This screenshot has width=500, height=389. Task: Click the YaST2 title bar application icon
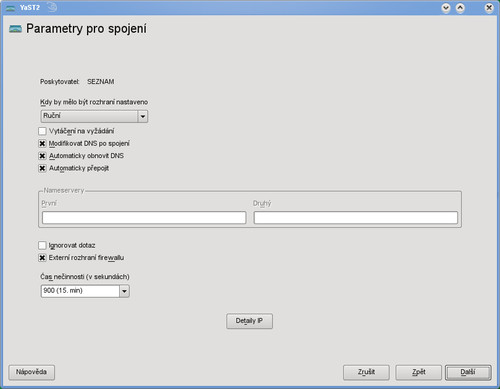point(11,8)
